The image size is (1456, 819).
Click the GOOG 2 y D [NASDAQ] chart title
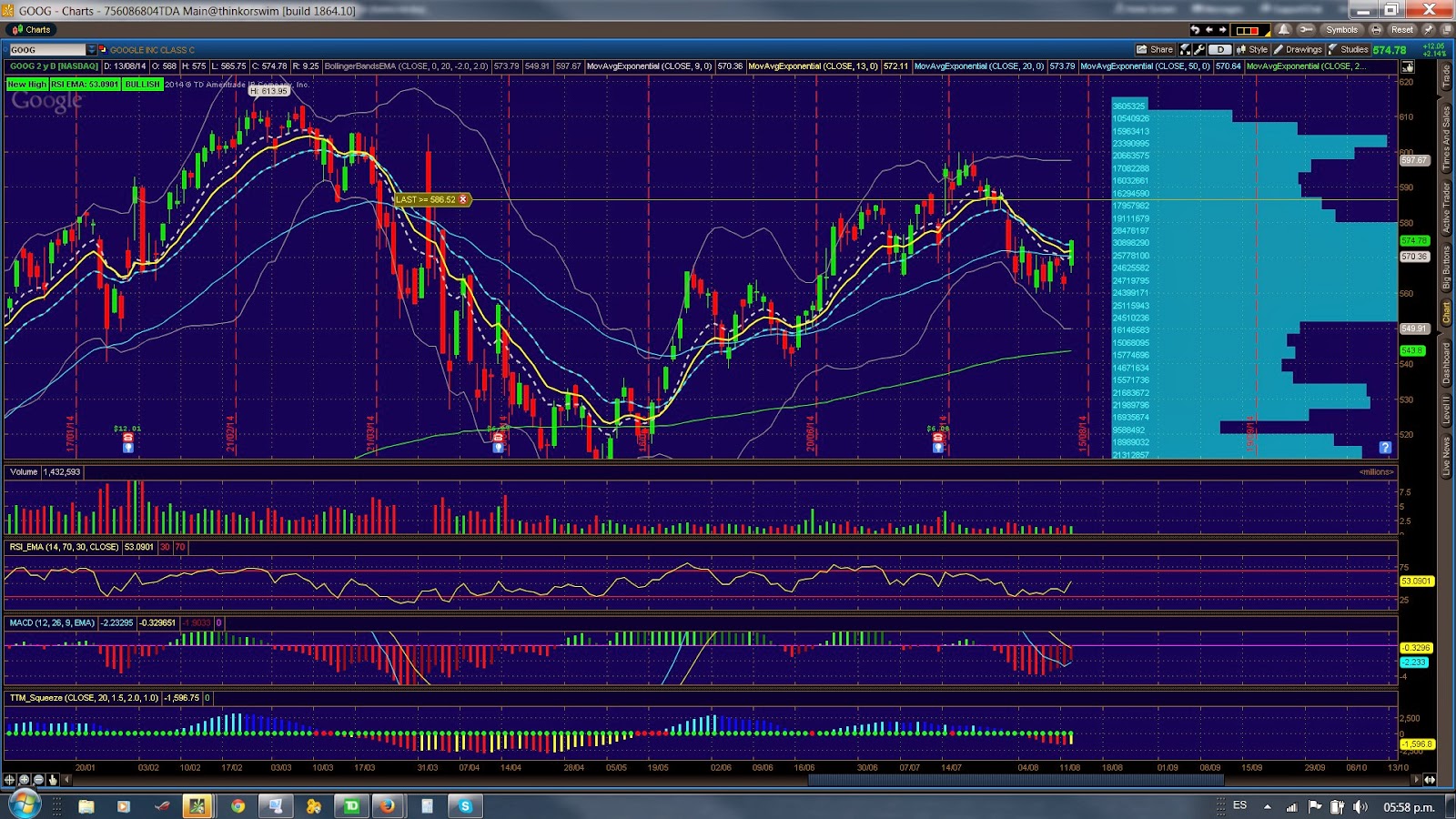click(54, 66)
